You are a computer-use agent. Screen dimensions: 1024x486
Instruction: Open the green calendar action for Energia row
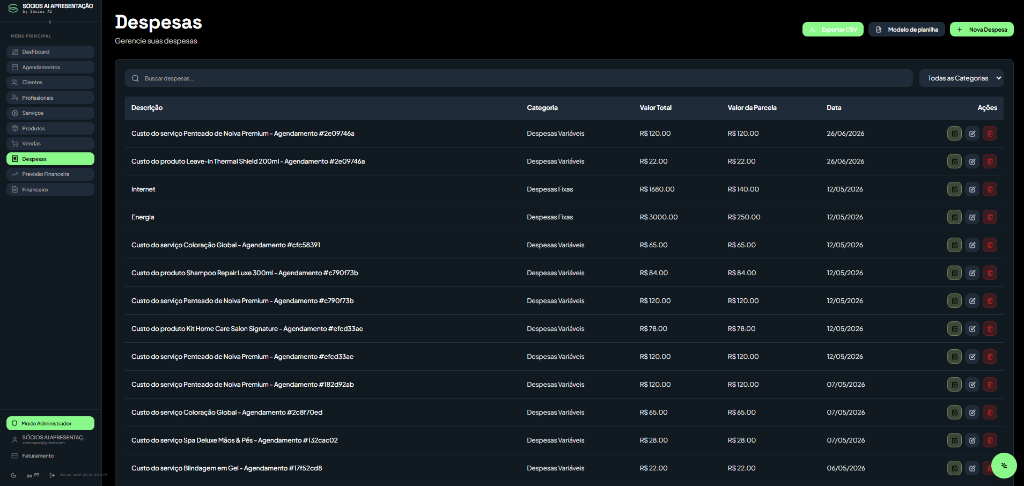pos(954,217)
